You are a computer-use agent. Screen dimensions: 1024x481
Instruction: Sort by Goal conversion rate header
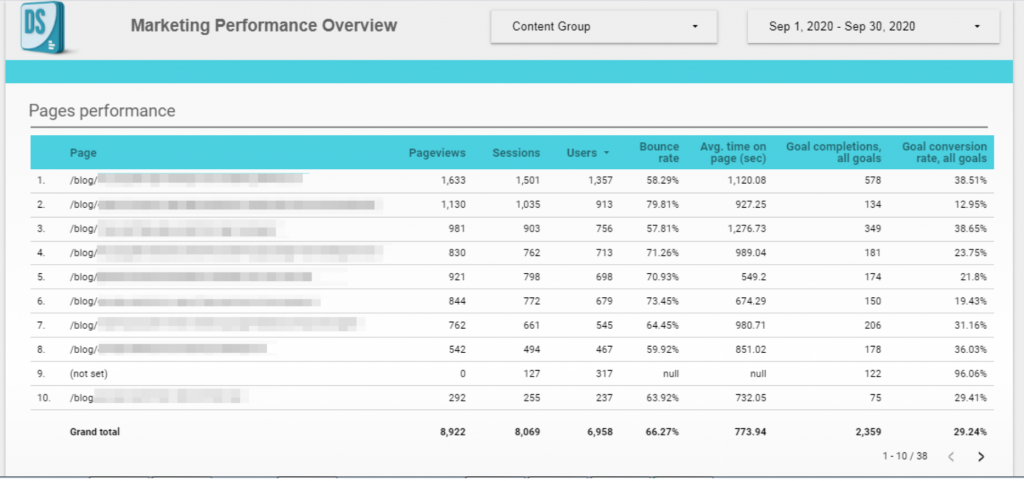[944, 153]
